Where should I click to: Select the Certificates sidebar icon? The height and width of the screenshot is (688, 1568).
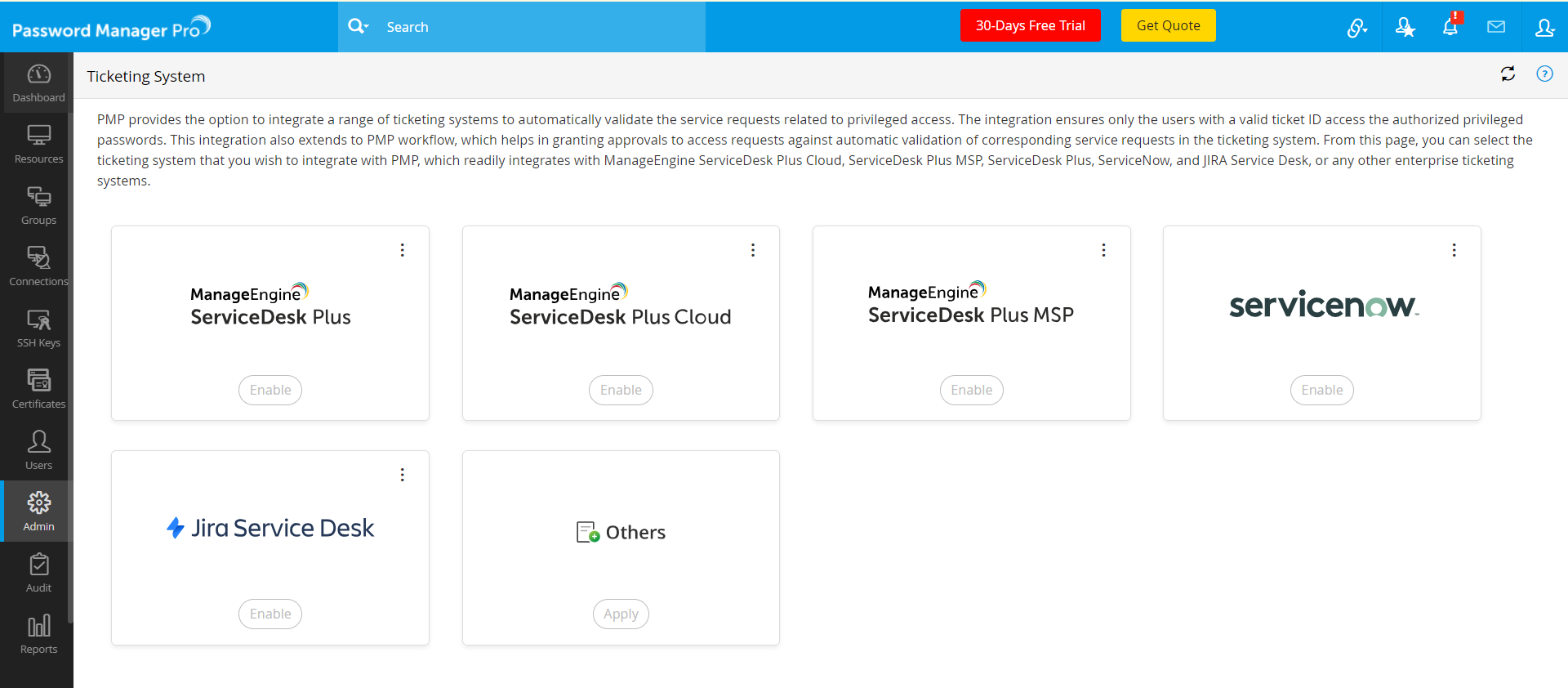click(38, 390)
